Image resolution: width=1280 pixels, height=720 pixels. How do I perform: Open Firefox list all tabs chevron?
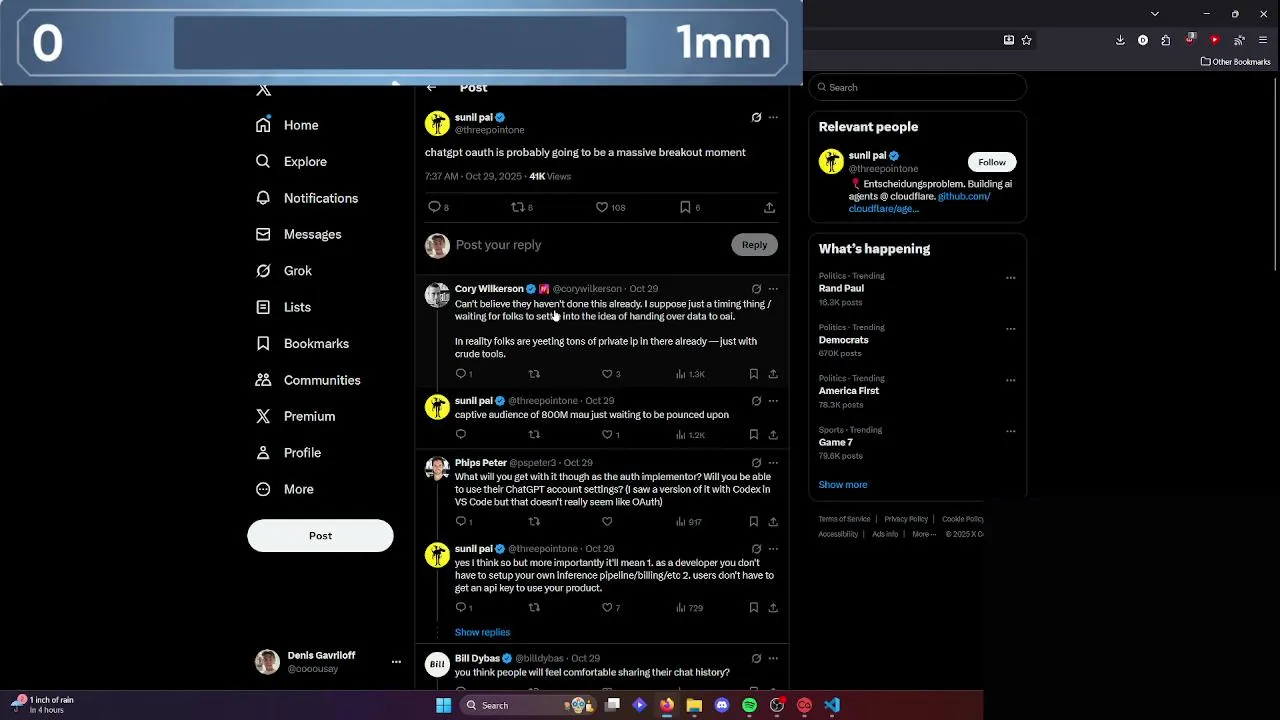[1155, 14]
